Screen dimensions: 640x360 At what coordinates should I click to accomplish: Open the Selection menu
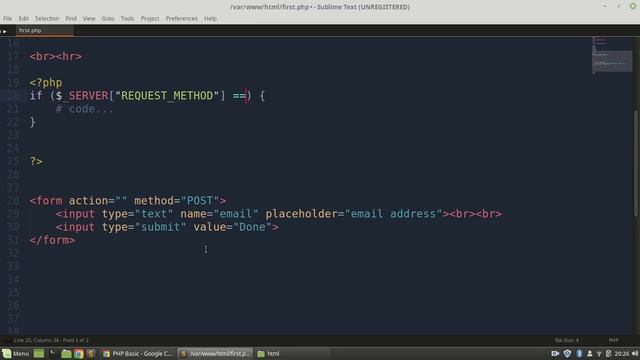click(47, 18)
